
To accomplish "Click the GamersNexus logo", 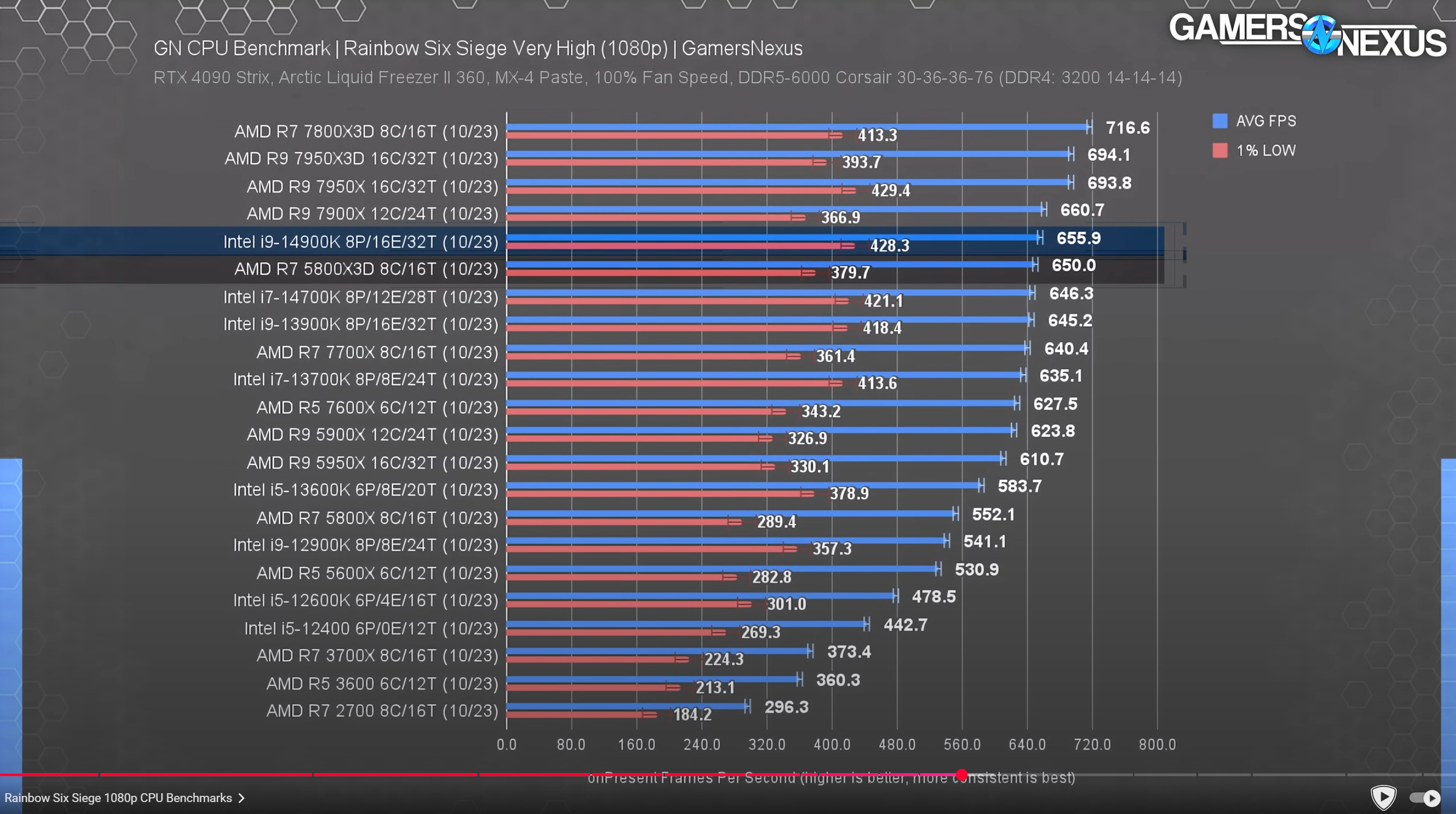I will click(1308, 35).
